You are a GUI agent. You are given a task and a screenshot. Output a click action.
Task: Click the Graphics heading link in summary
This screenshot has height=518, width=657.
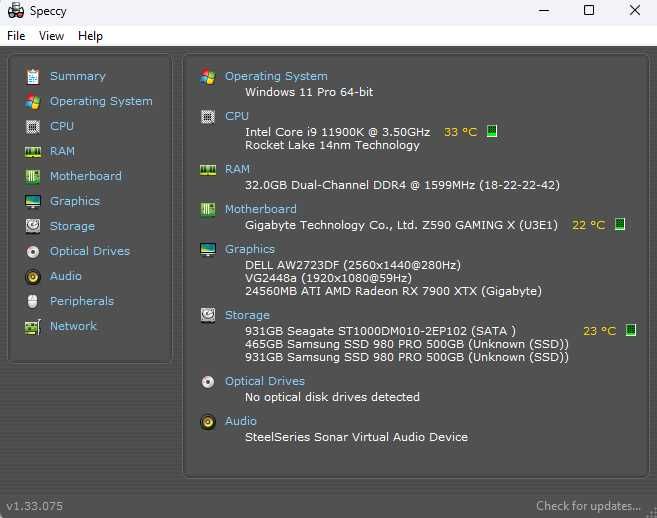pyautogui.click(x=250, y=249)
